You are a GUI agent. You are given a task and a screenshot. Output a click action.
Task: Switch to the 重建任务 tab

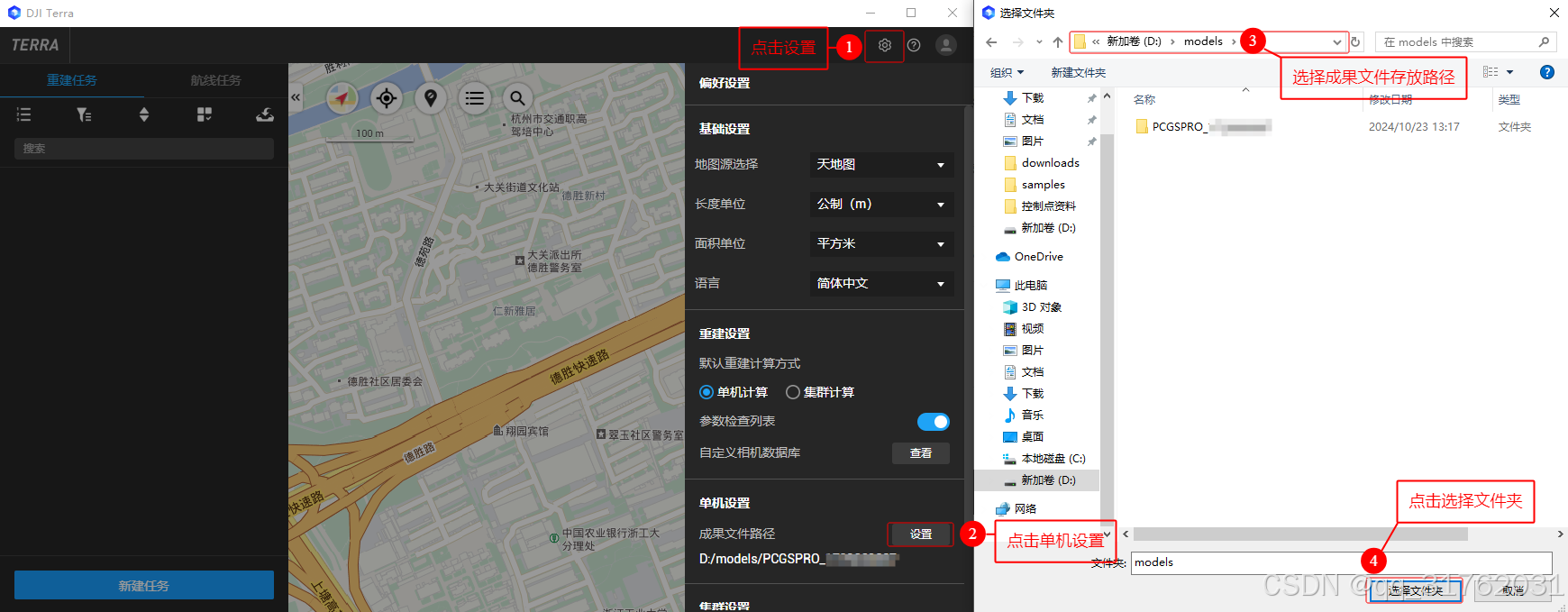tap(72, 80)
